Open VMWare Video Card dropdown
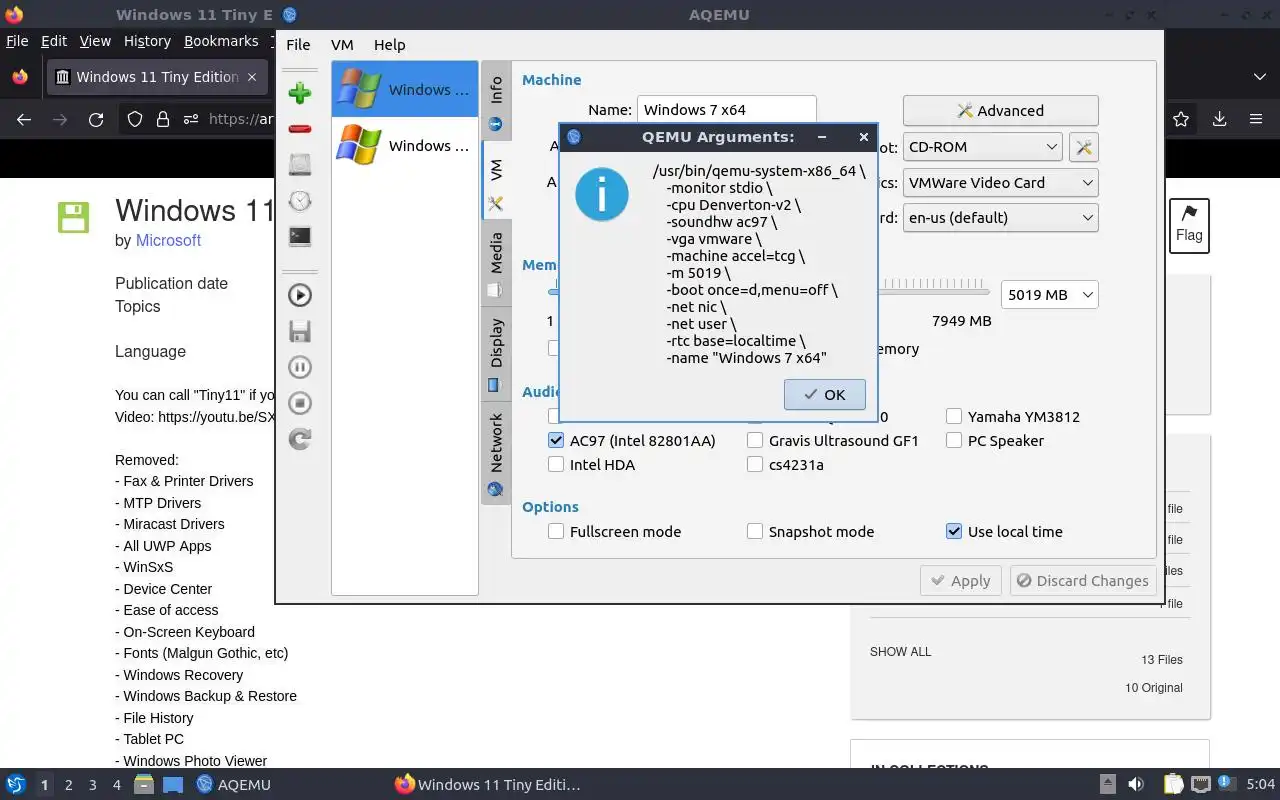Viewport: 1280px width, 800px height. point(1000,183)
